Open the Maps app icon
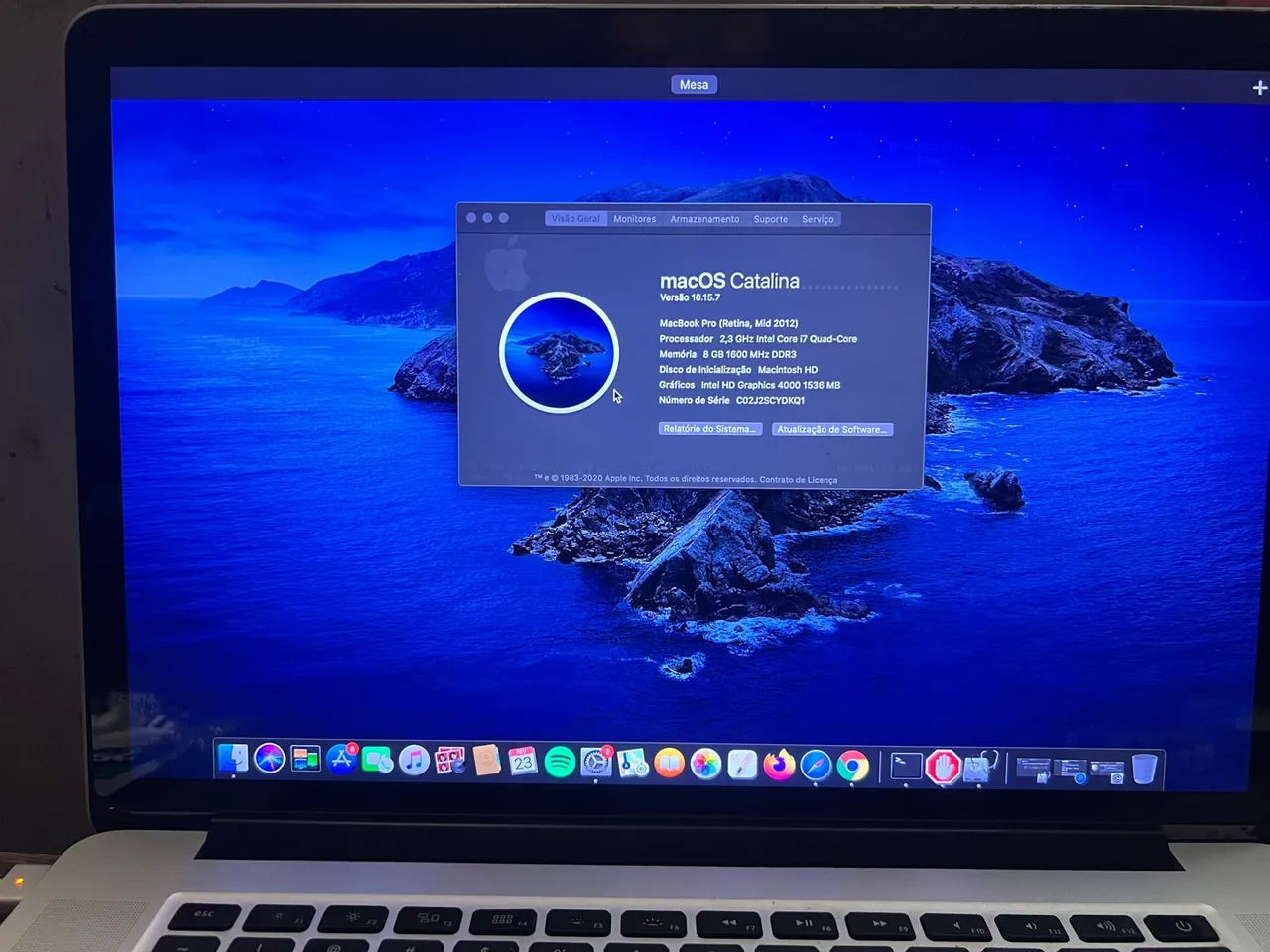Viewport: 1270px width, 952px height. click(x=632, y=763)
